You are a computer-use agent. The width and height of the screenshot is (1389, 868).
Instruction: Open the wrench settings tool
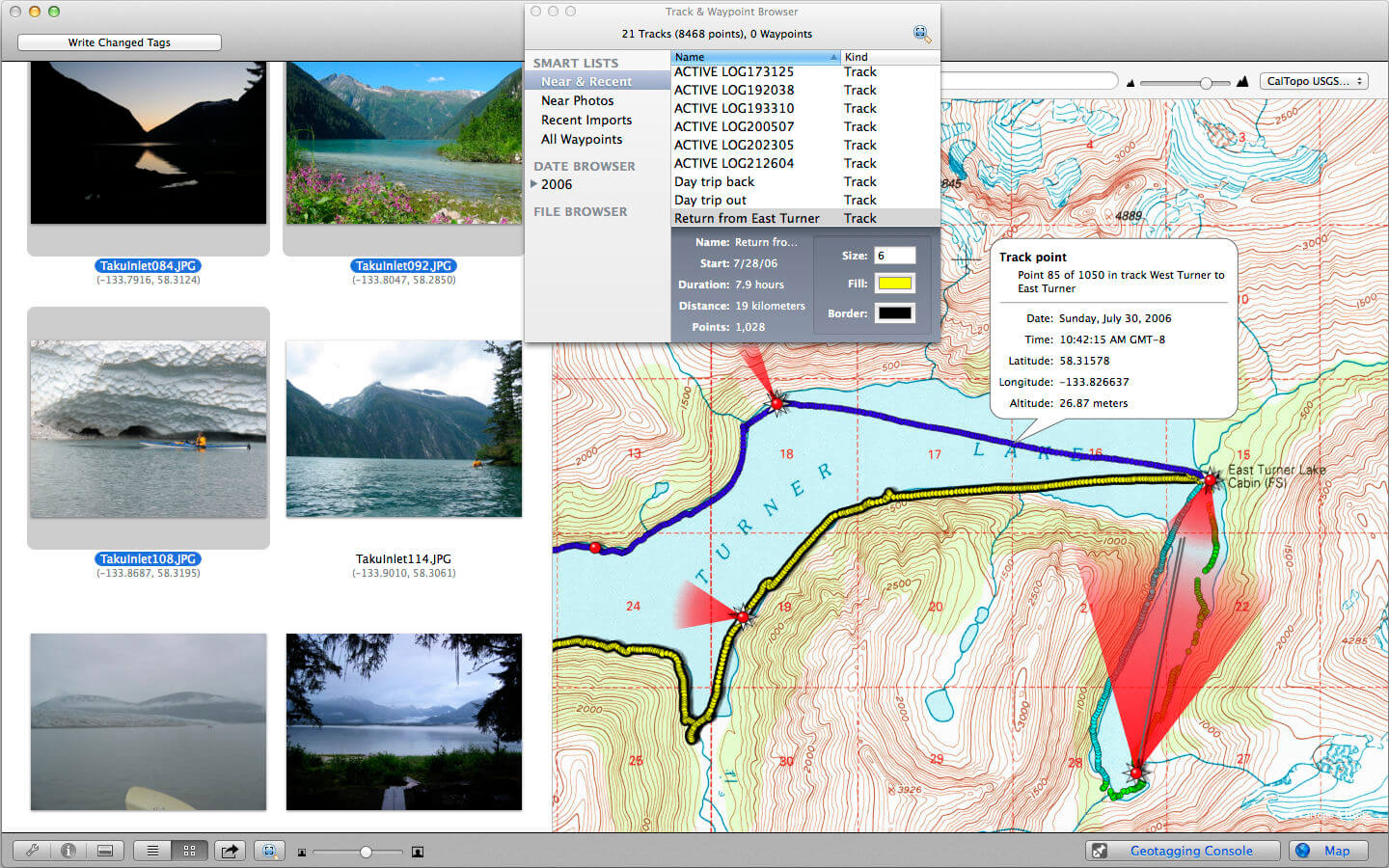[32, 851]
